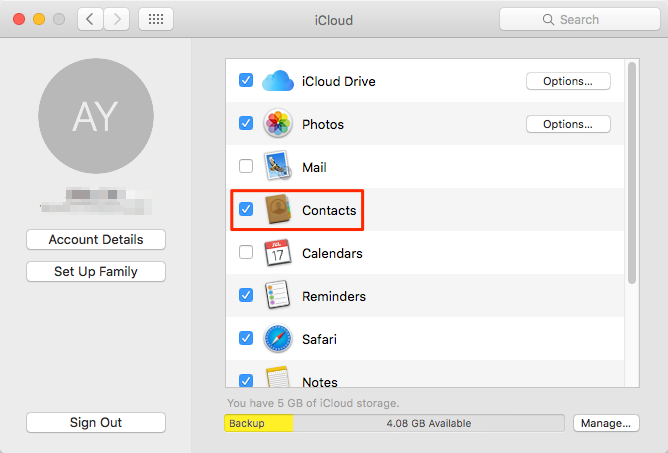Image resolution: width=668 pixels, height=453 pixels.
Task: Sign Out of iCloud
Action: click(x=96, y=422)
